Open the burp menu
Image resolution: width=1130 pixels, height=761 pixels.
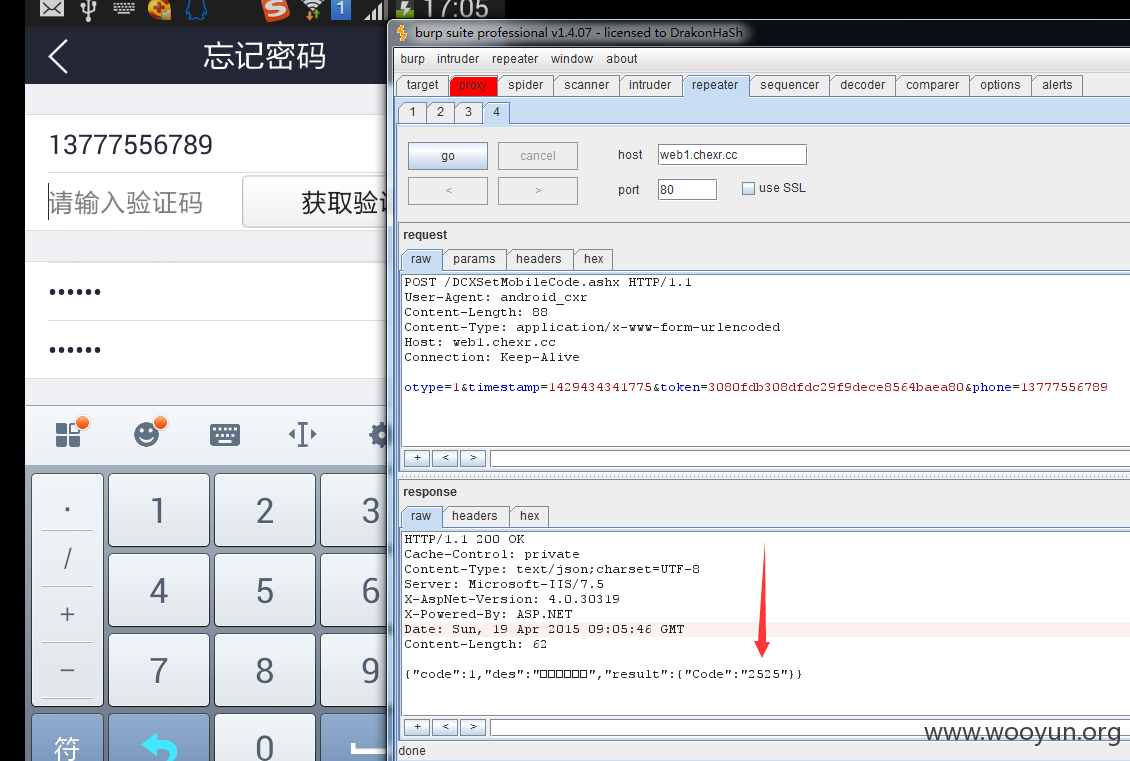[412, 59]
